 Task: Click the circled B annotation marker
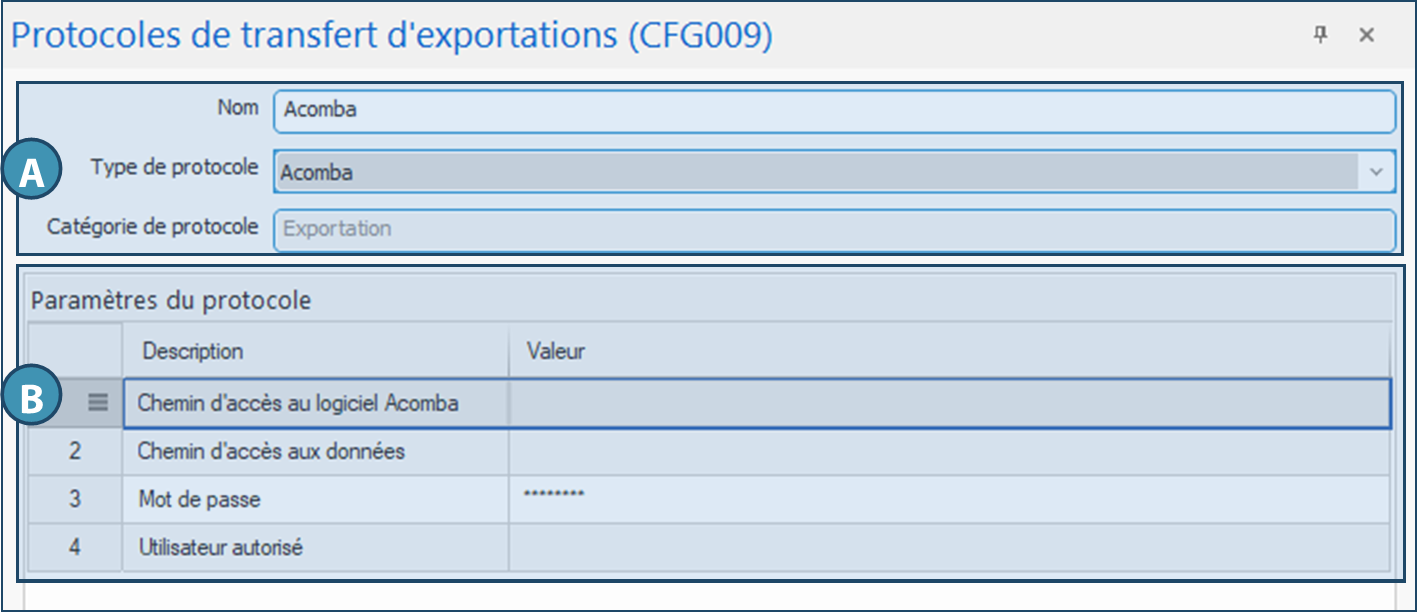[x=33, y=400]
